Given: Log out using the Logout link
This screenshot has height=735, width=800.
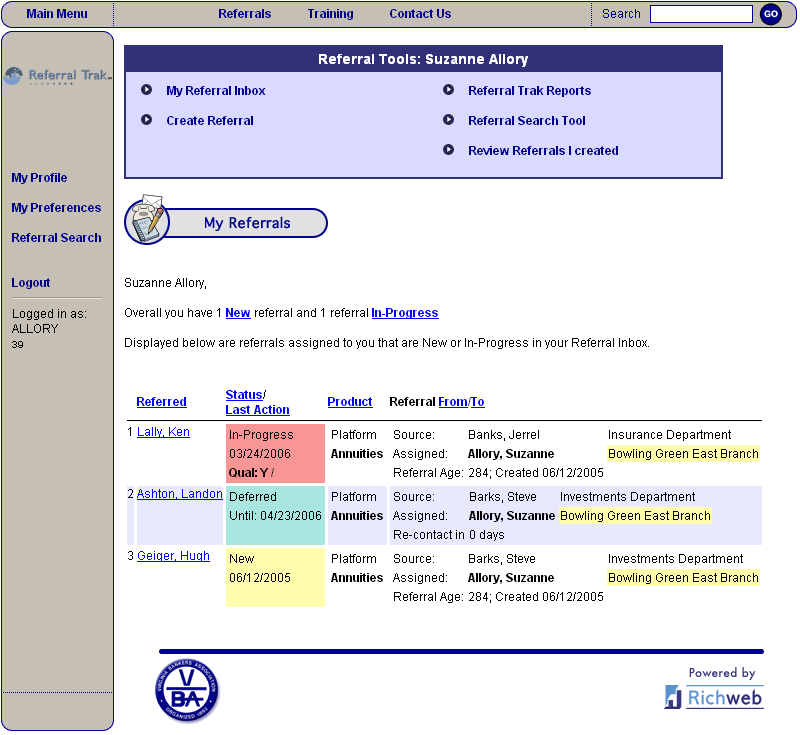Looking at the screenshot, I should (x=31, y=283).
